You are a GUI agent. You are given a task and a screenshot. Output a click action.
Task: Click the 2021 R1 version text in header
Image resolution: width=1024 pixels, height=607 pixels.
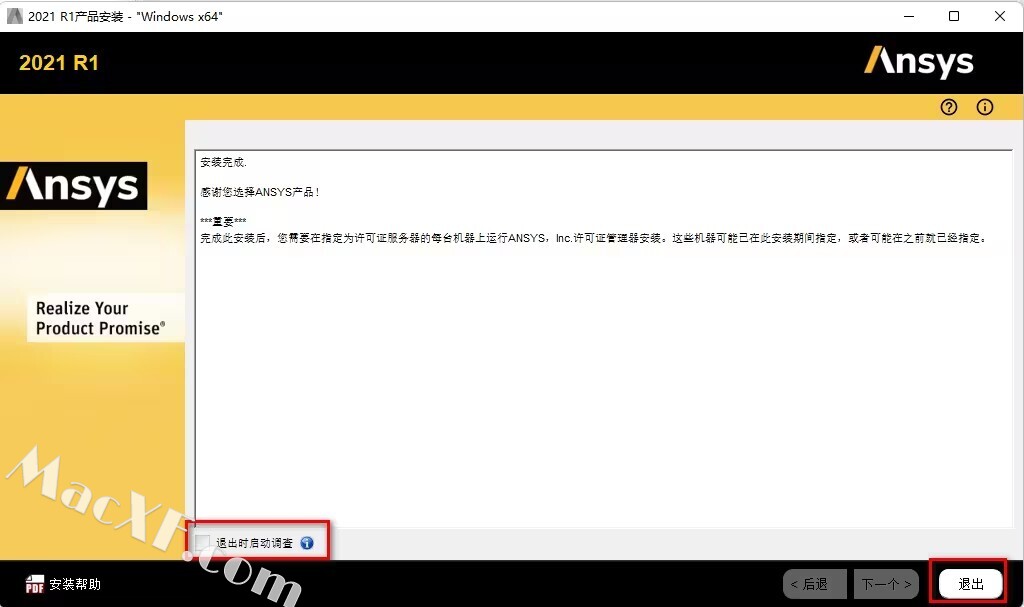(59, 63)
